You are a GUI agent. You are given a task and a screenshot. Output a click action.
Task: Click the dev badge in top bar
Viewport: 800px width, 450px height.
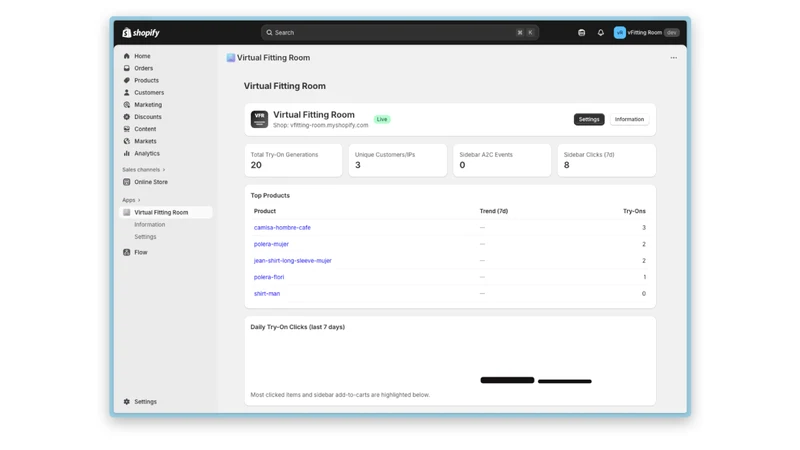click(671, 33)
